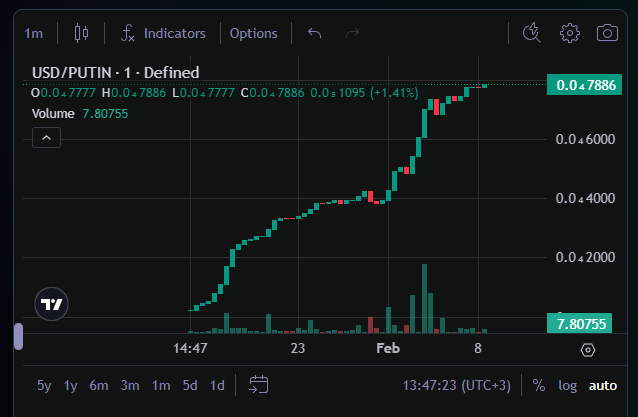The height and width of the screenshot is (417, 638).
Task: Click the 14:47 time axis label
Action: coord(190,348)
